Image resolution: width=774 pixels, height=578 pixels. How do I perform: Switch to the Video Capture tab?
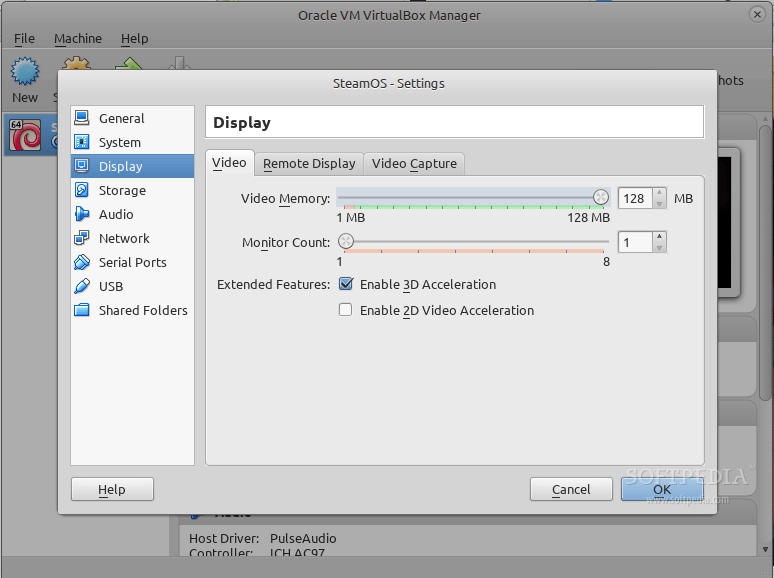click(x=414, y=163)
